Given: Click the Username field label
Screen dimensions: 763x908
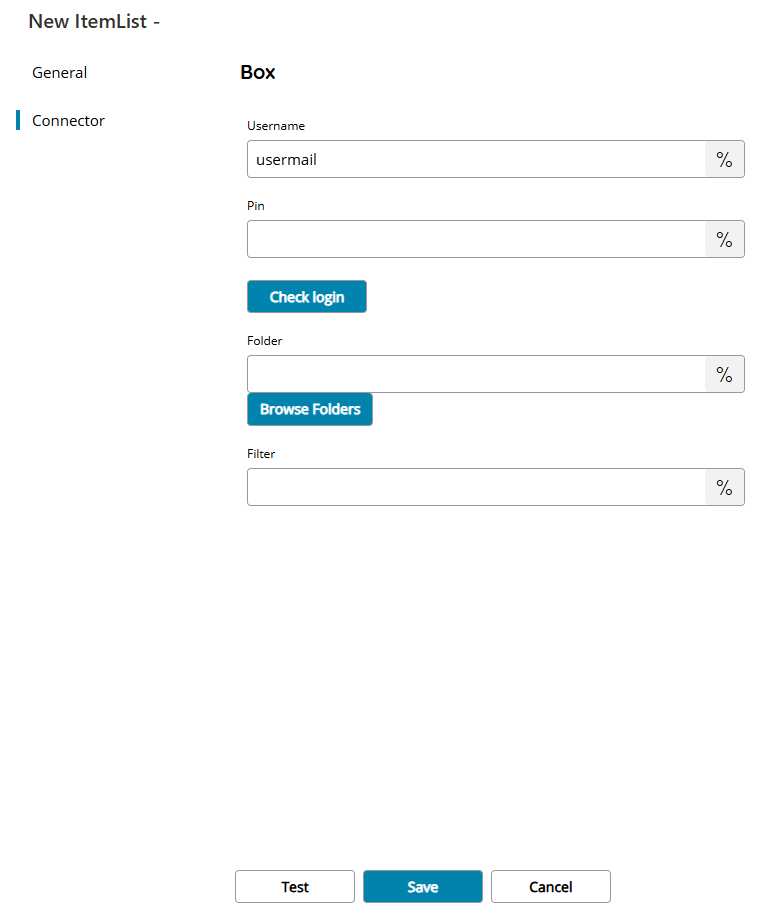Looking at the screenshot, I should [276, 126].
